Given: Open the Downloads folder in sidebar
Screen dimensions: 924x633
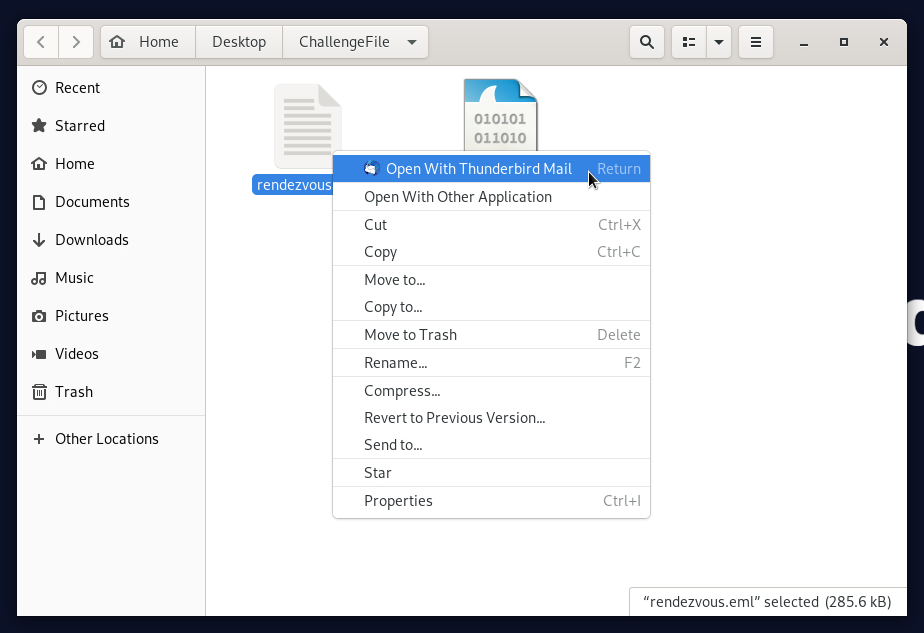Looking at the screenshot, I should click(91, 240).
